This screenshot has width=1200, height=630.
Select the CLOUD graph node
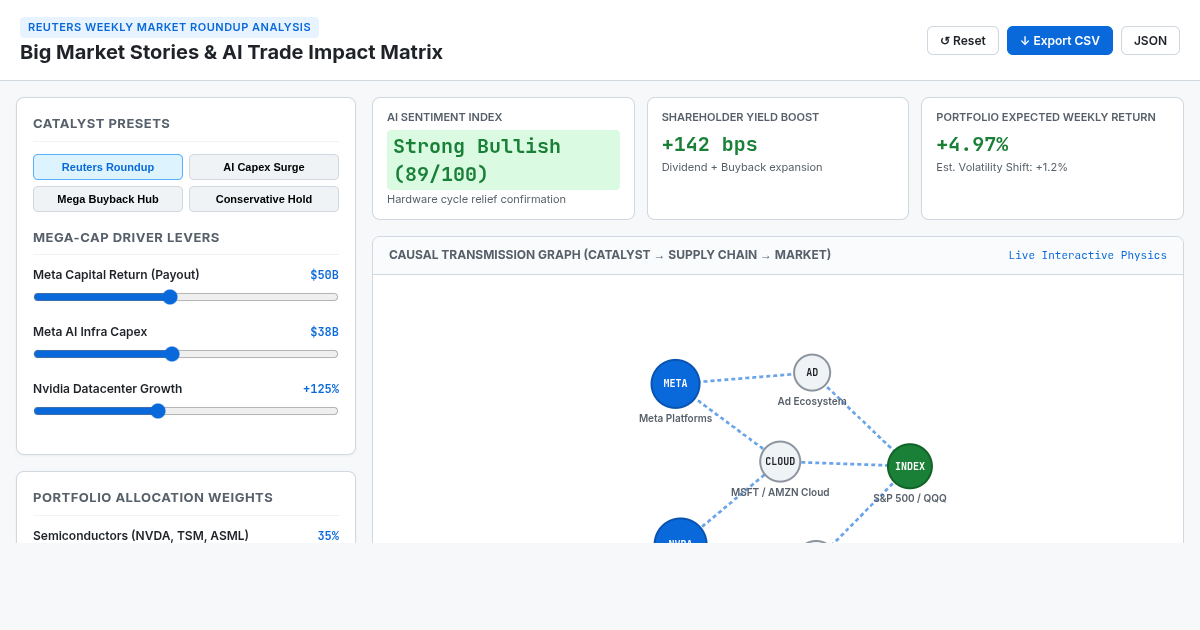coord(780,462)
